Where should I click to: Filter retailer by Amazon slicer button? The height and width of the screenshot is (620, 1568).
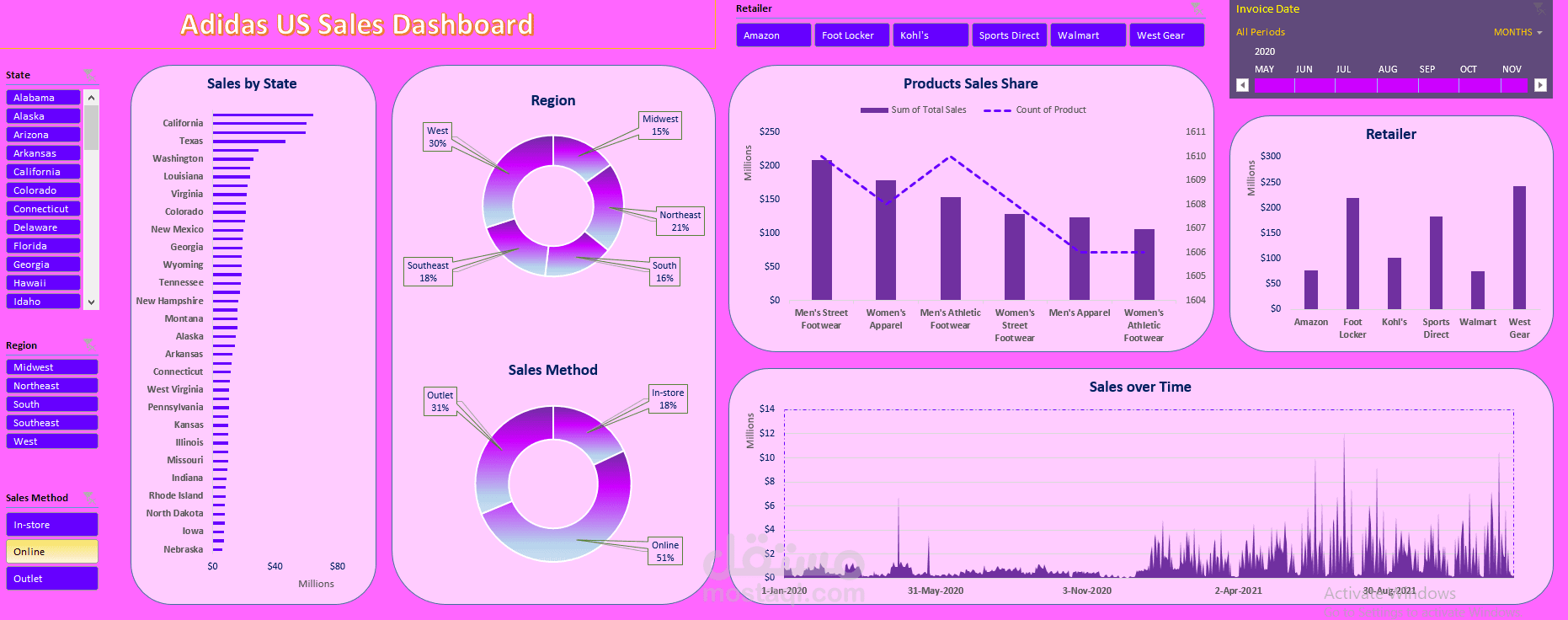pyautogui.click(x=774, y=35)
